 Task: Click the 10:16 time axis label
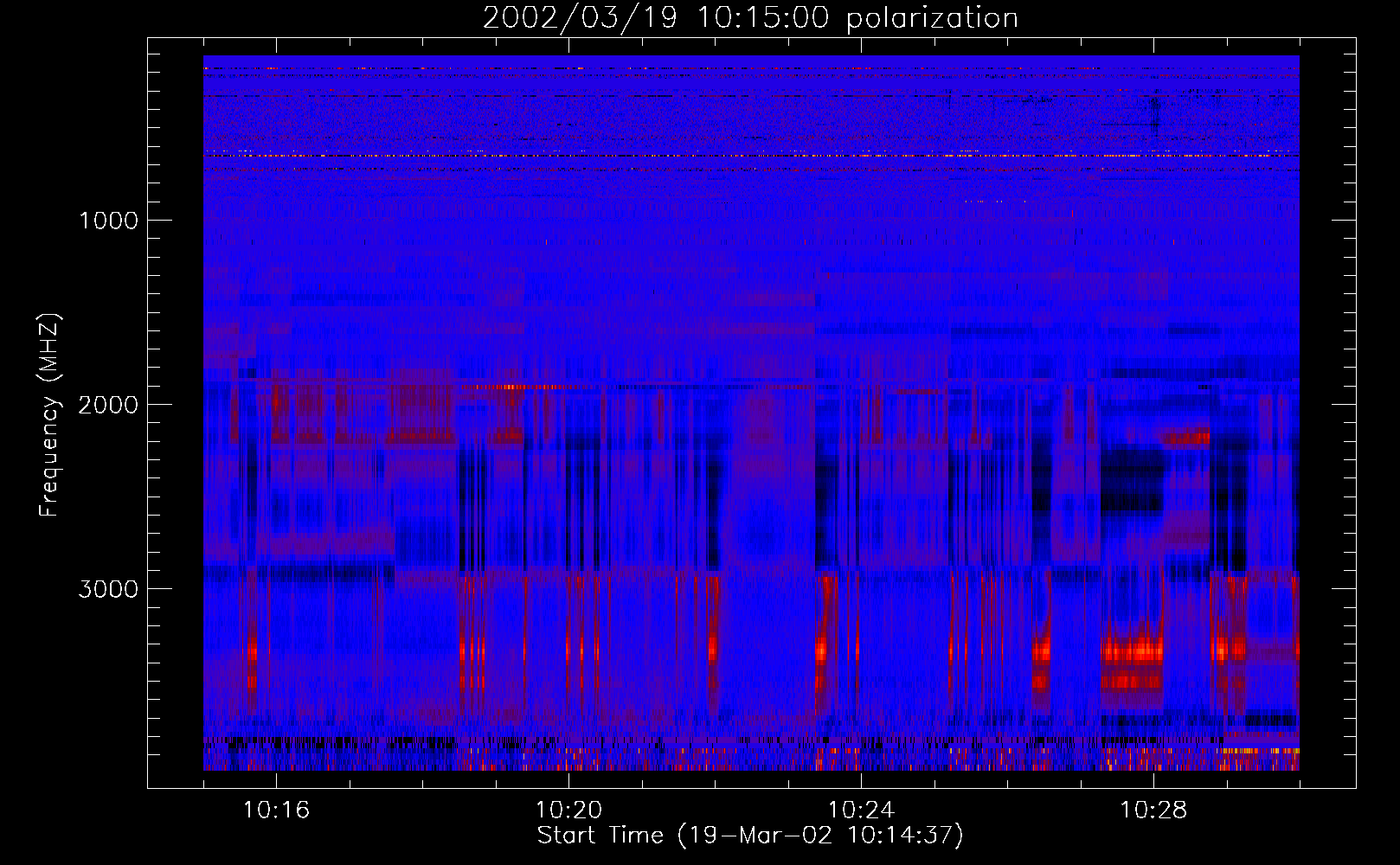click(276, 811)
